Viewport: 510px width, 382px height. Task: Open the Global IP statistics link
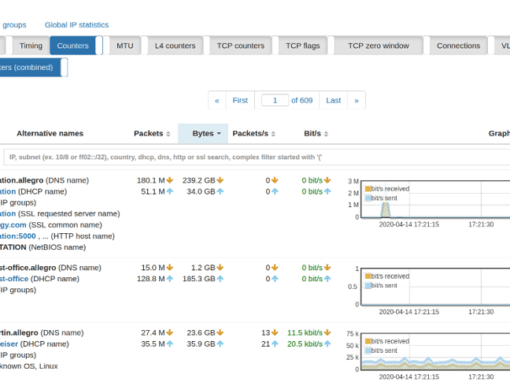click(x=77, y=25)
